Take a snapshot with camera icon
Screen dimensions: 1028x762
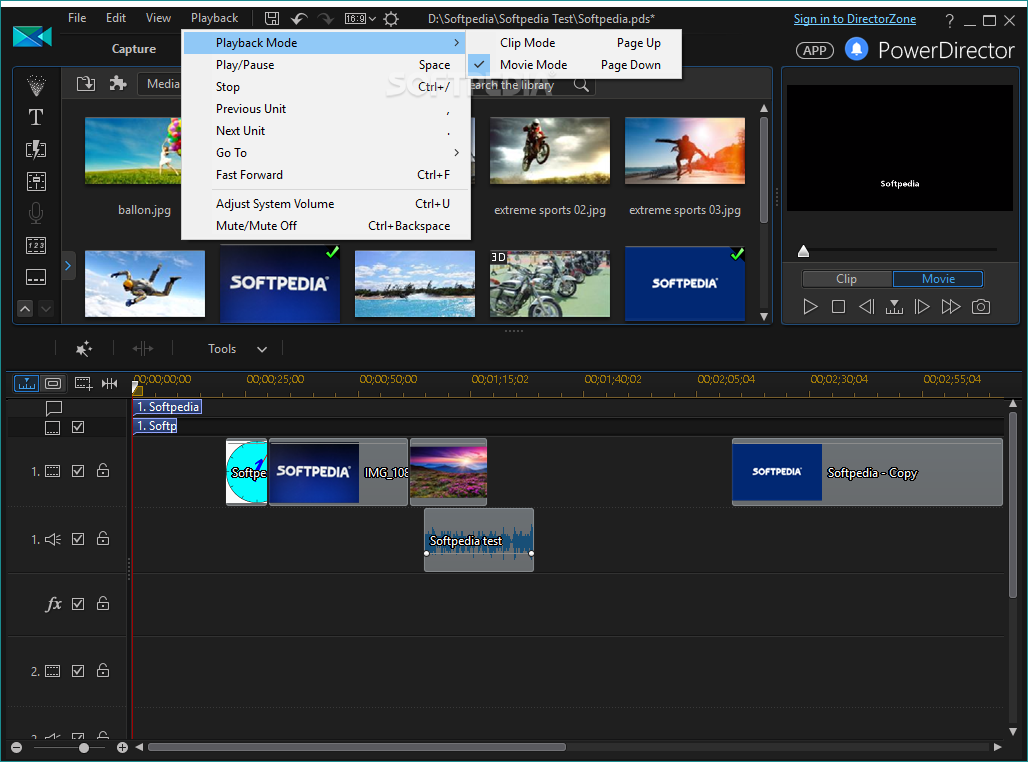pos(981,306)
